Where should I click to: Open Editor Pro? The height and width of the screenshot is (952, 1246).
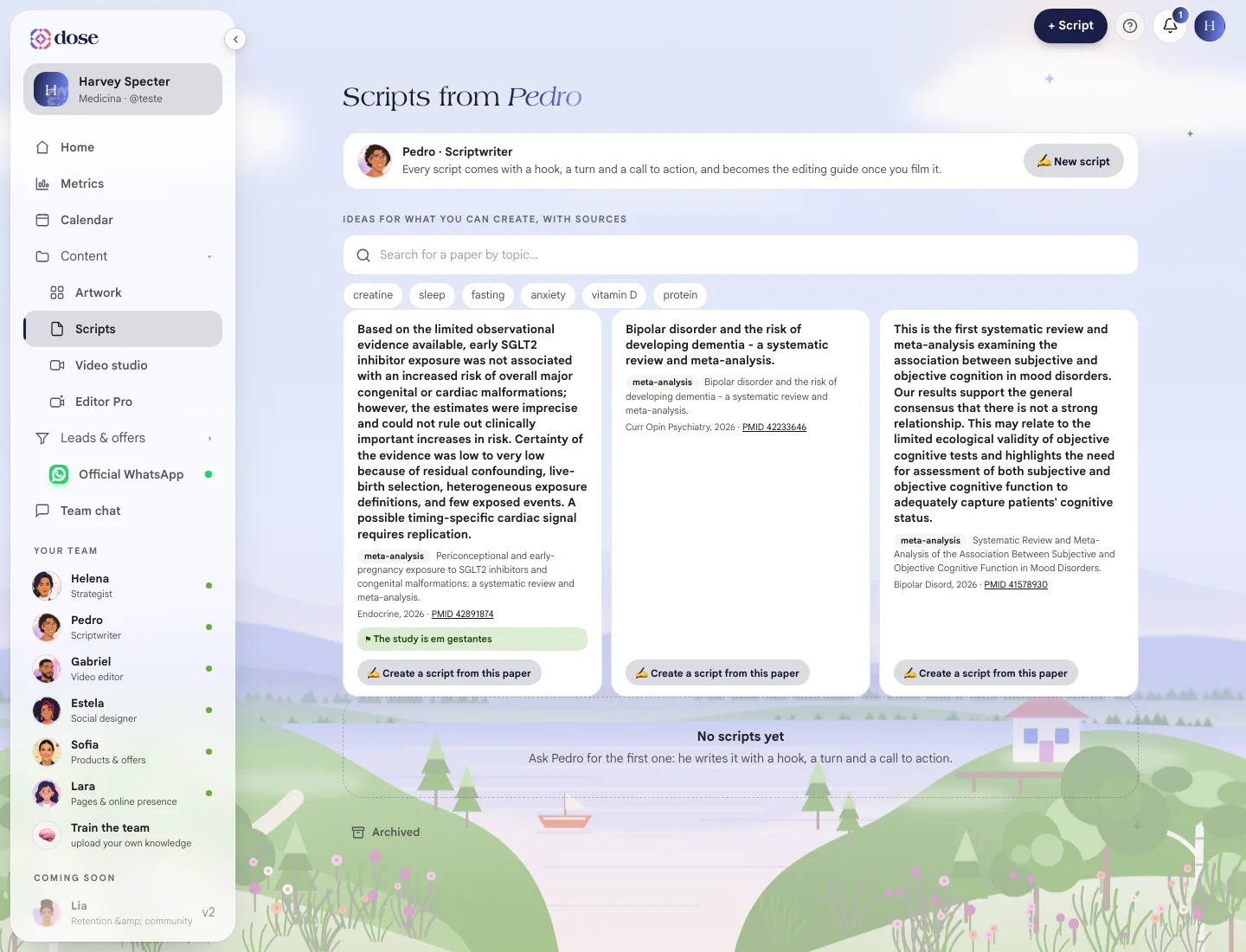123,402
